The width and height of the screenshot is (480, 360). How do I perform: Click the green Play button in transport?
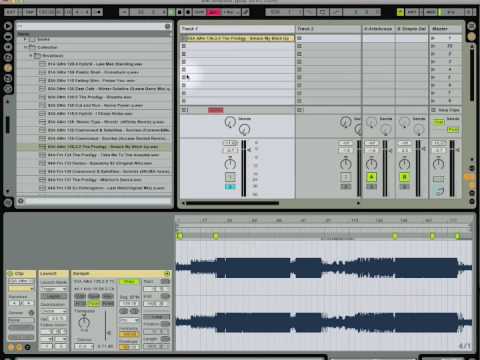pyautogui.click(x=171, y=12)
